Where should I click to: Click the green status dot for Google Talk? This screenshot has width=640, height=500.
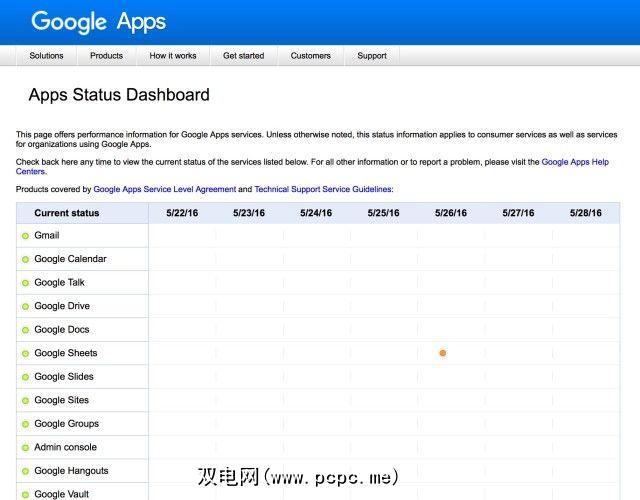pos(26,283)
